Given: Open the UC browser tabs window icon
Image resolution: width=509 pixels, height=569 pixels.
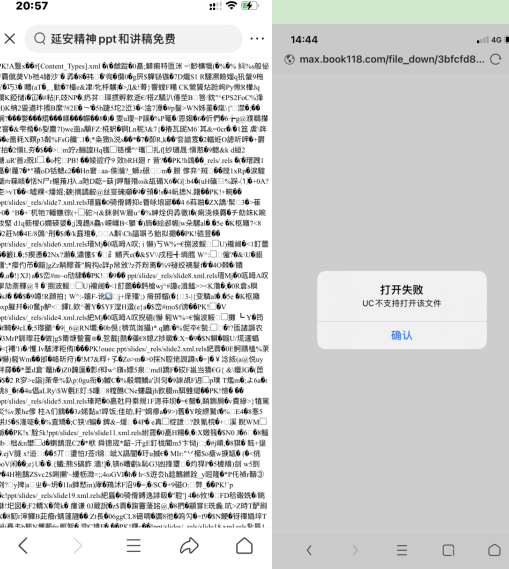Looking at the screenshot, I should 448,550.
